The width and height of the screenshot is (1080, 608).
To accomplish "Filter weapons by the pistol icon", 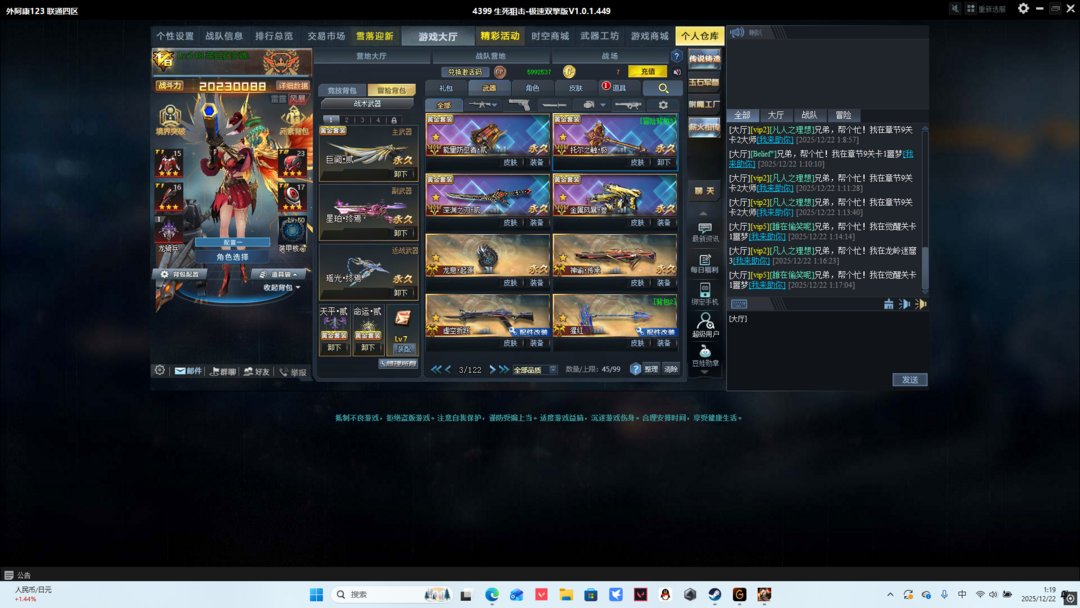I will pyautogui.click(x=519, y=105).
